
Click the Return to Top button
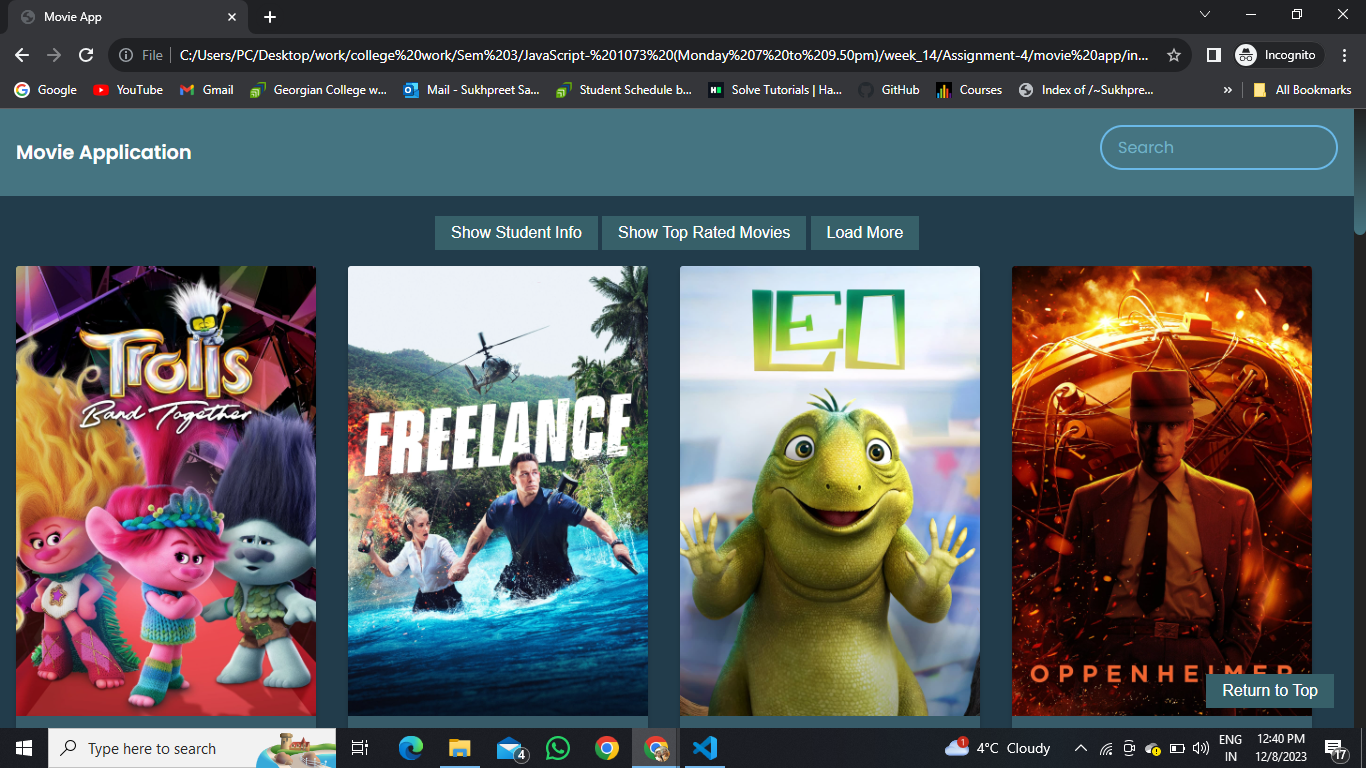1270,690
